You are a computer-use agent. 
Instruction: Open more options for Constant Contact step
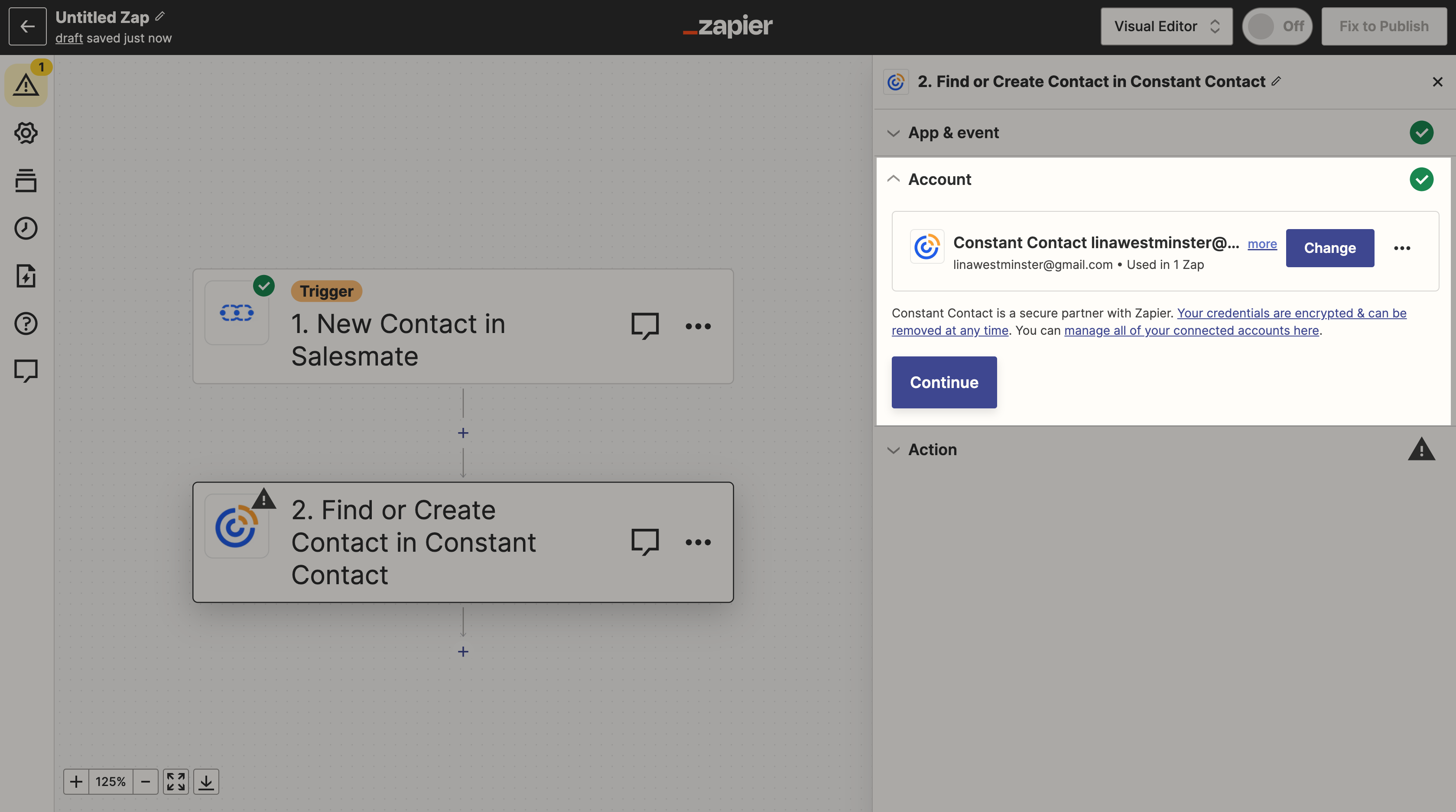[698, 542]
